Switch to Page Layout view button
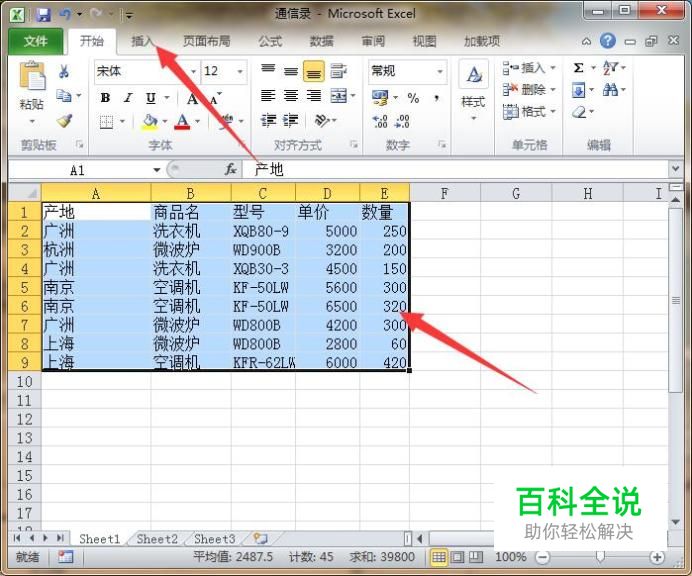 (458, 557)
